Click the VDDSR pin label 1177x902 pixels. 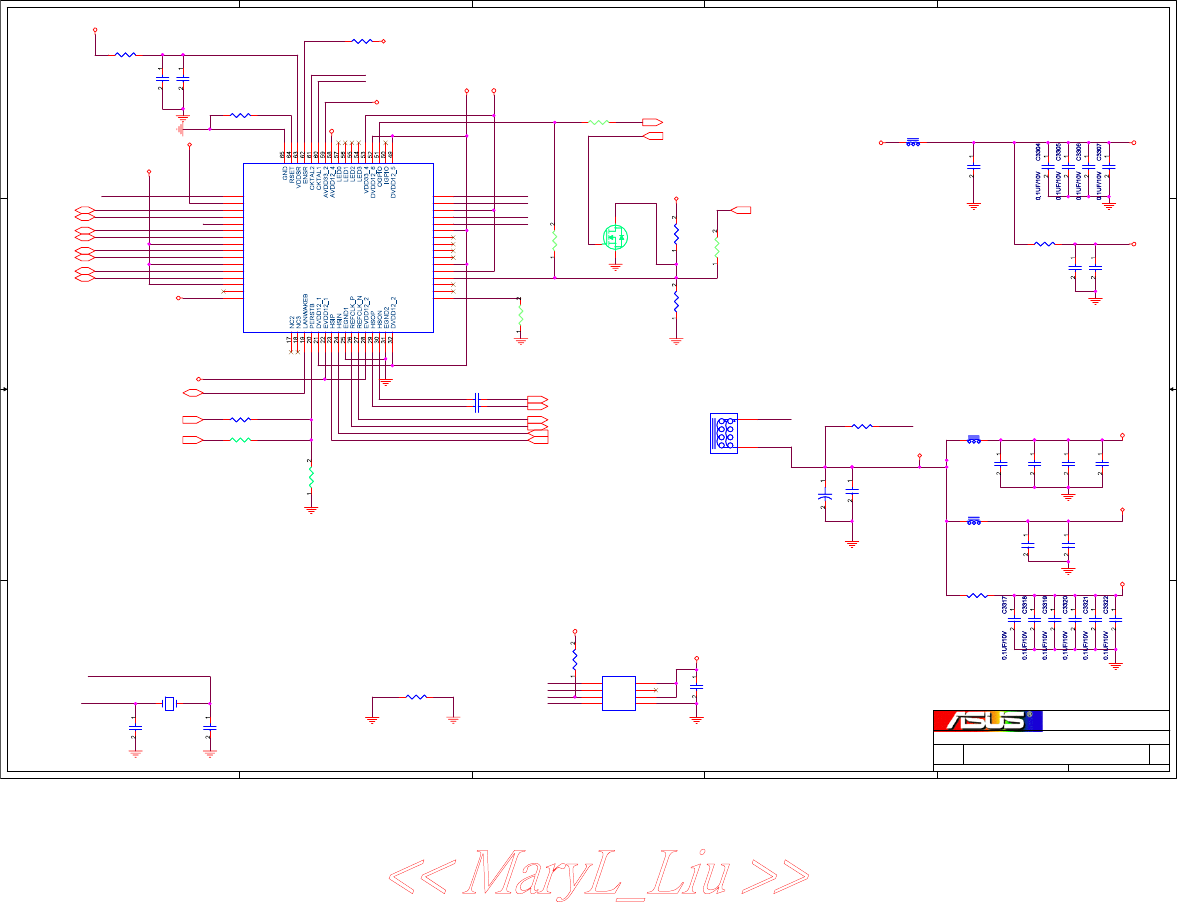coord(299,177)
